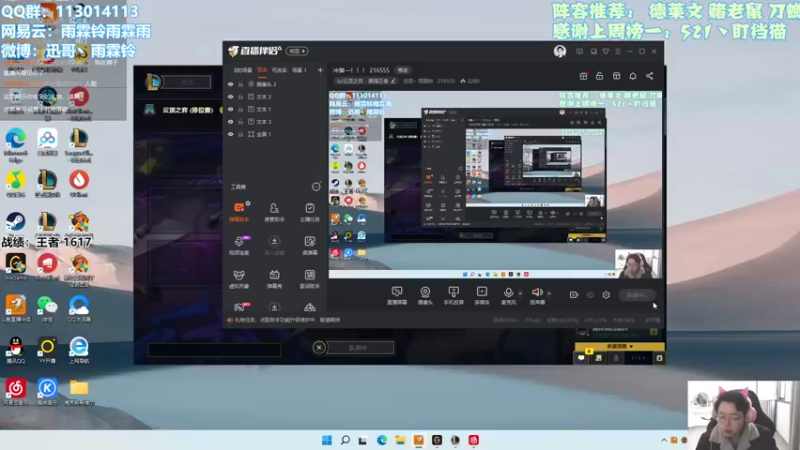Hide the 文本 1 source with its eye
800x450 pixels.
[x=231, y=109]
